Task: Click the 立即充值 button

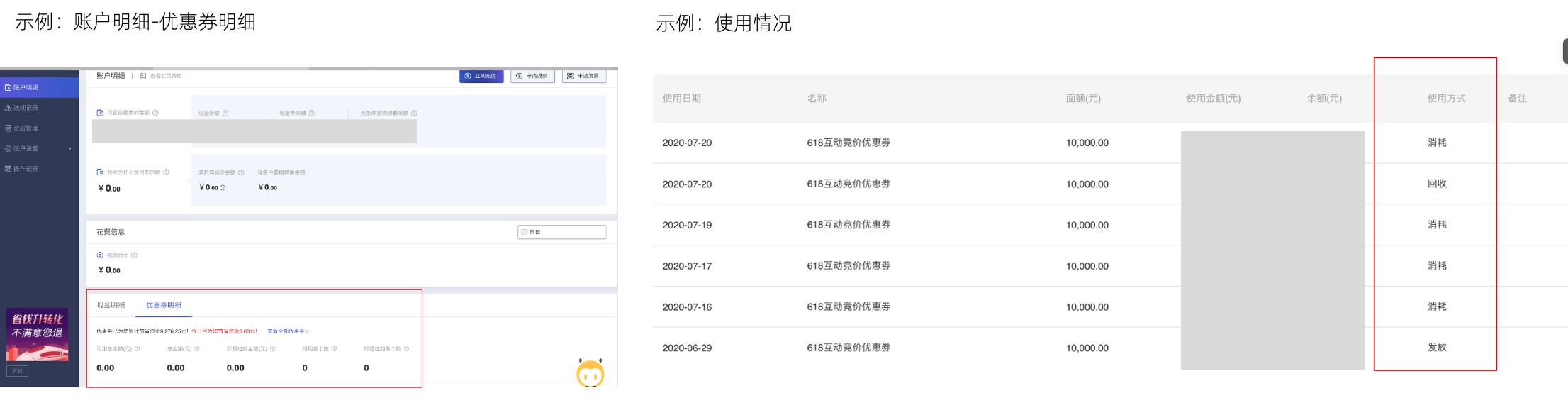Action: click(x=481, y=76)
